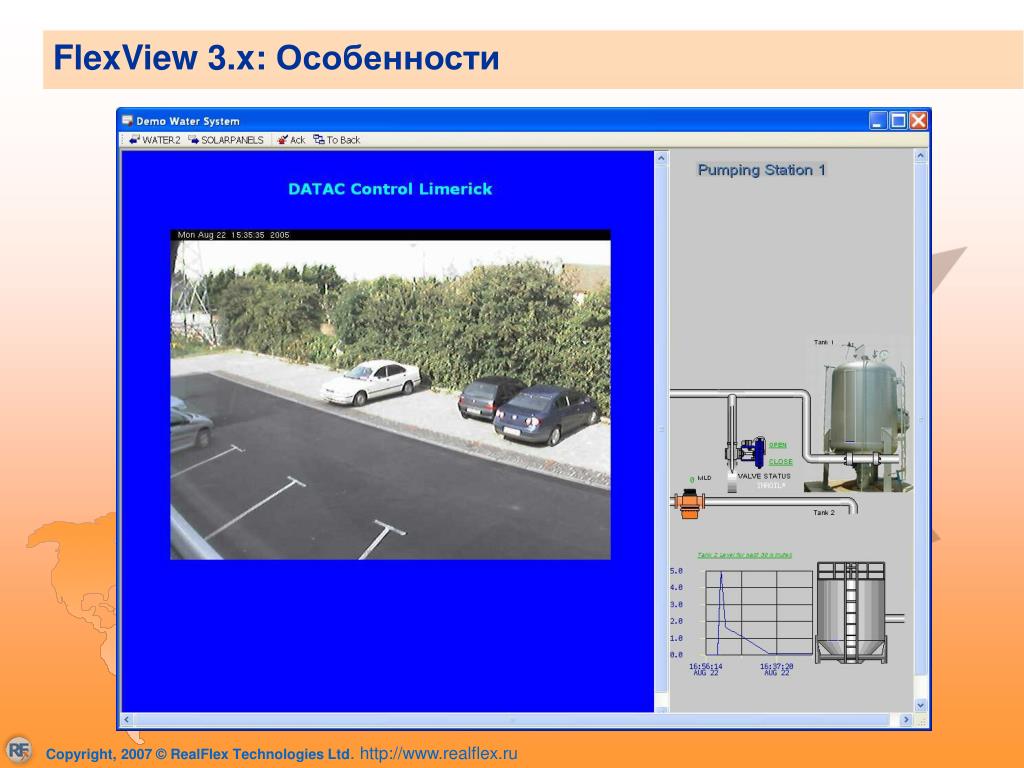Click the Tank 2 pipe label
1024x768 pixels.
pyautogui.click(x=824, y=513)
